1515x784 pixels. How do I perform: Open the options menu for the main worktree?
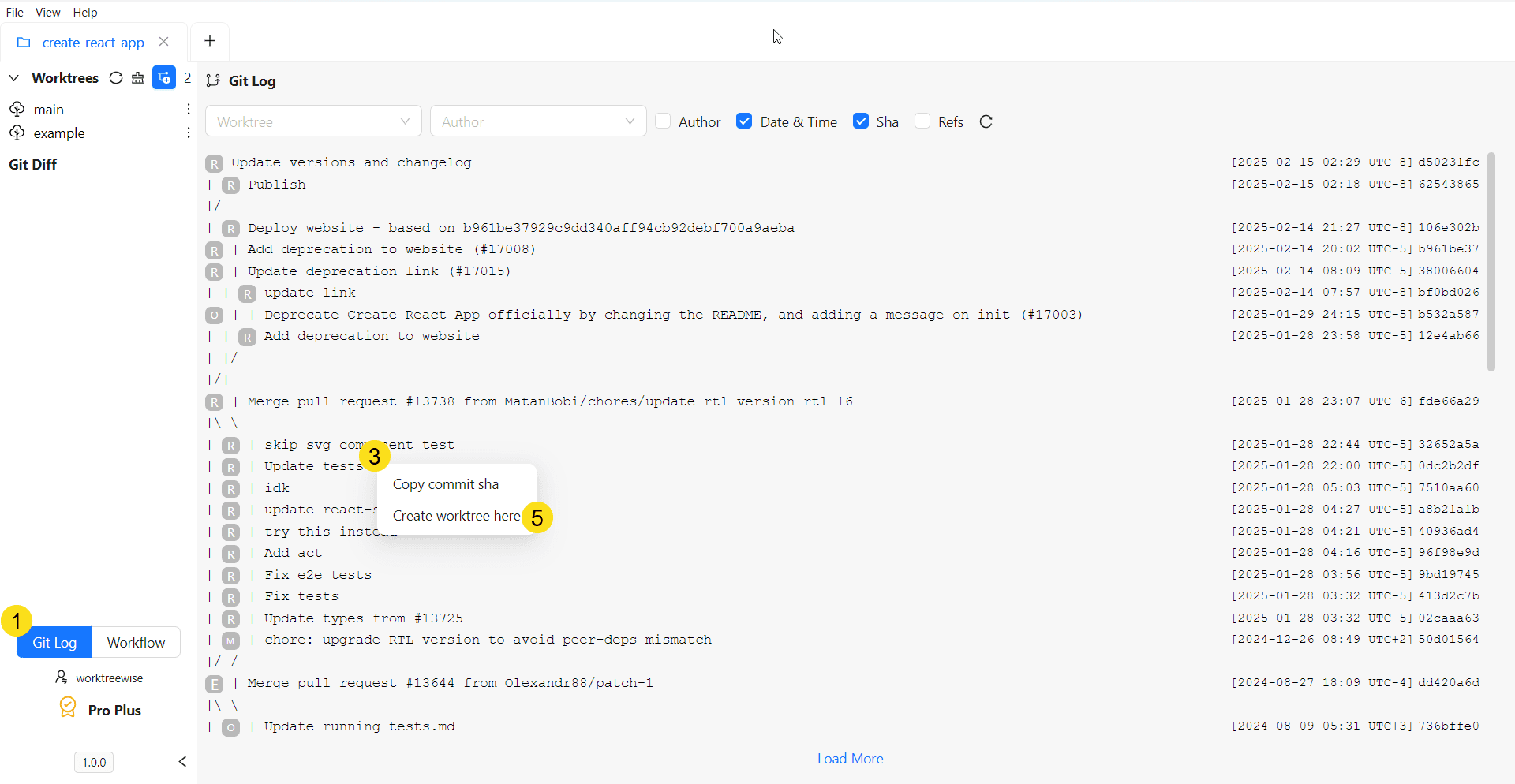pyautogui.click(x=188, y=109)
